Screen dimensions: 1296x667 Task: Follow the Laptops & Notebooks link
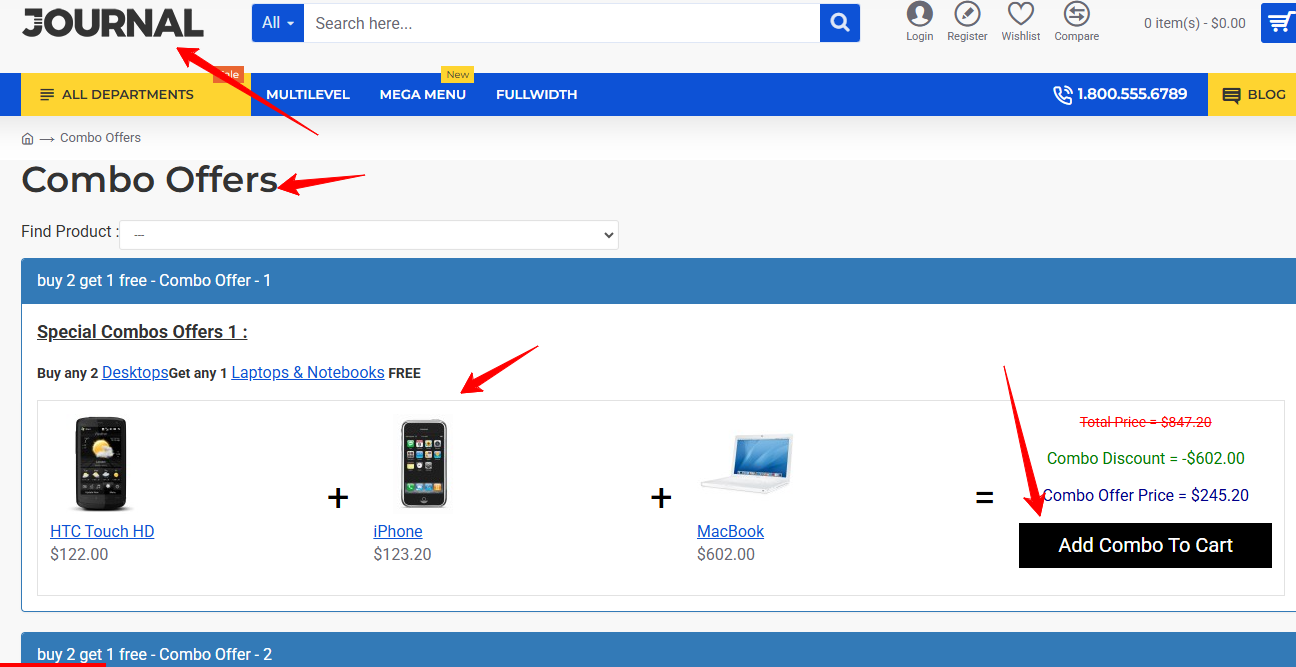[x=308, y=372]
